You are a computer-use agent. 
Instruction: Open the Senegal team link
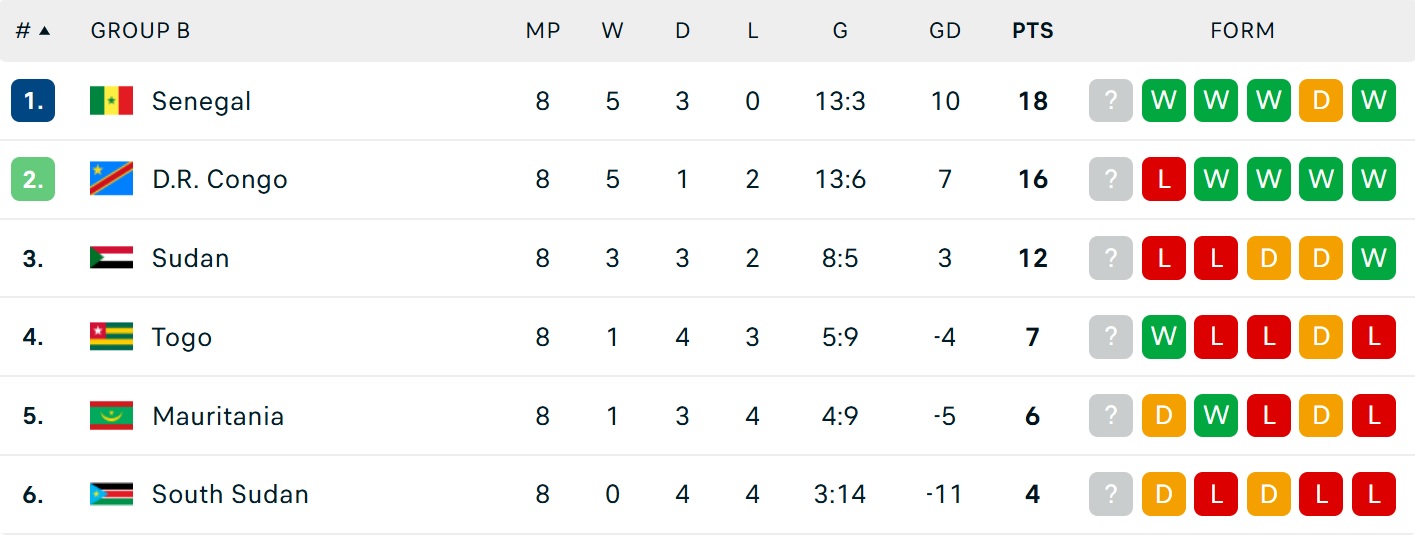coord(201,101)
